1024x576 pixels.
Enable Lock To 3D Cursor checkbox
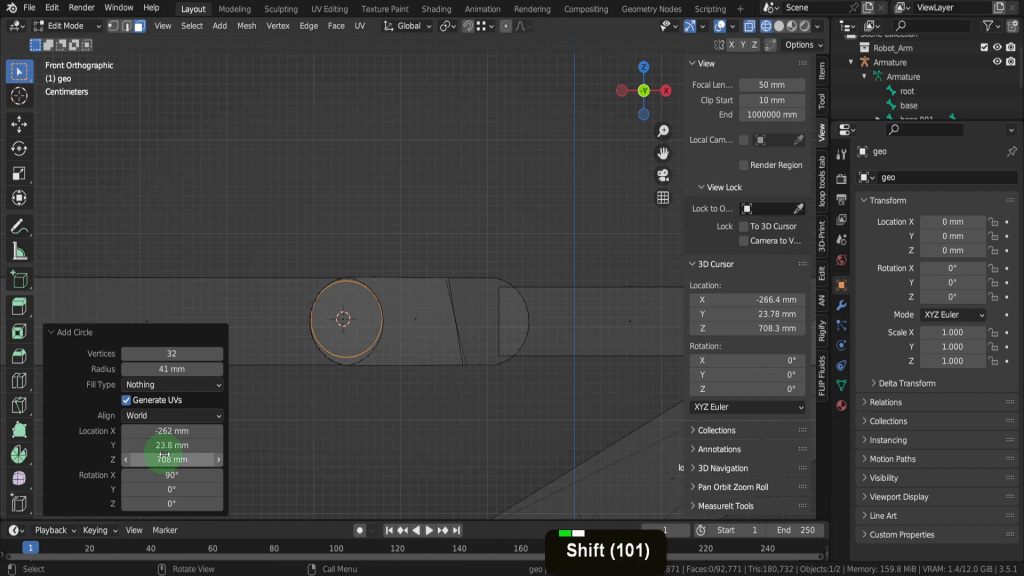pyautogui.click(x=743, y=226)
